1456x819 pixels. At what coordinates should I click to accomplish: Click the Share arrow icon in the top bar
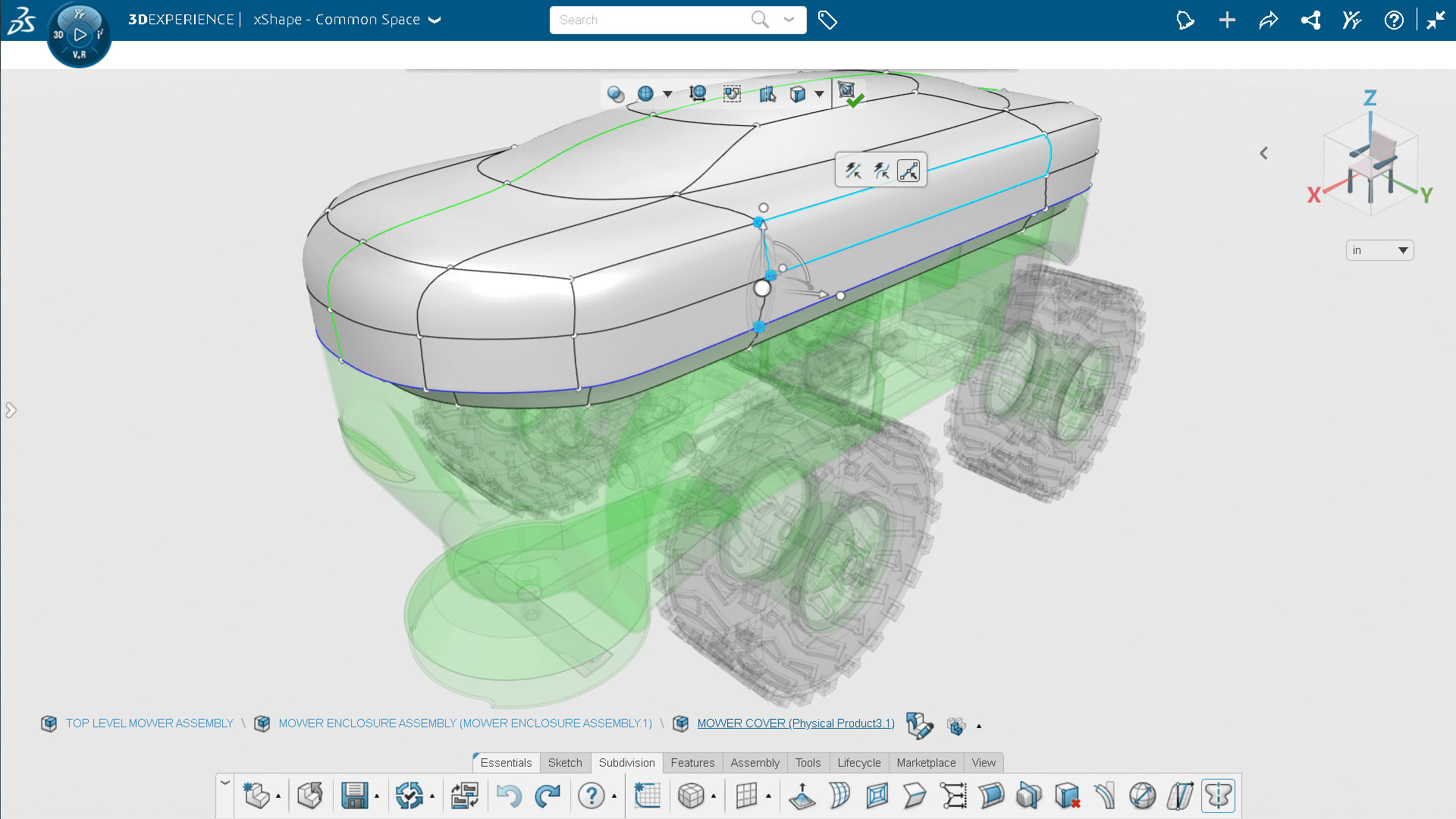coord(1269,20)
